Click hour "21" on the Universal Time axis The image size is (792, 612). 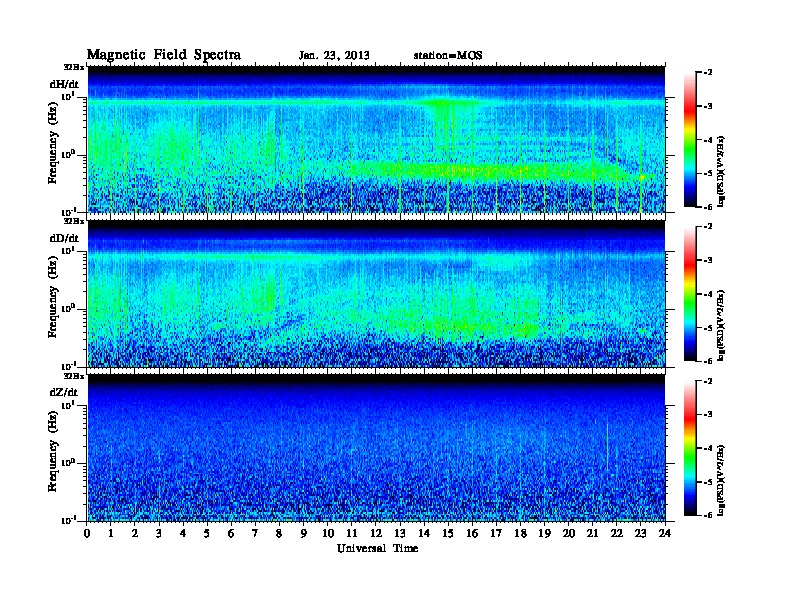pos(592,533)
